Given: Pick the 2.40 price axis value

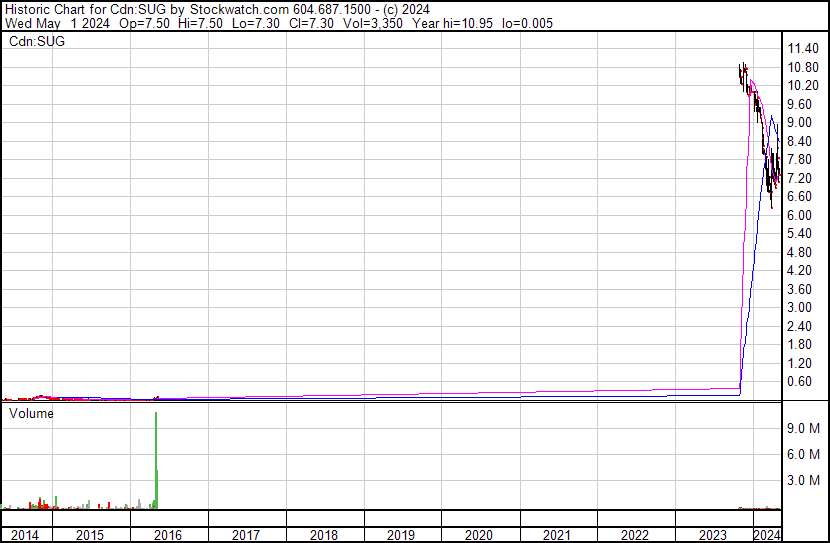Looking at the screenshot, I should (x=799, y=327).
